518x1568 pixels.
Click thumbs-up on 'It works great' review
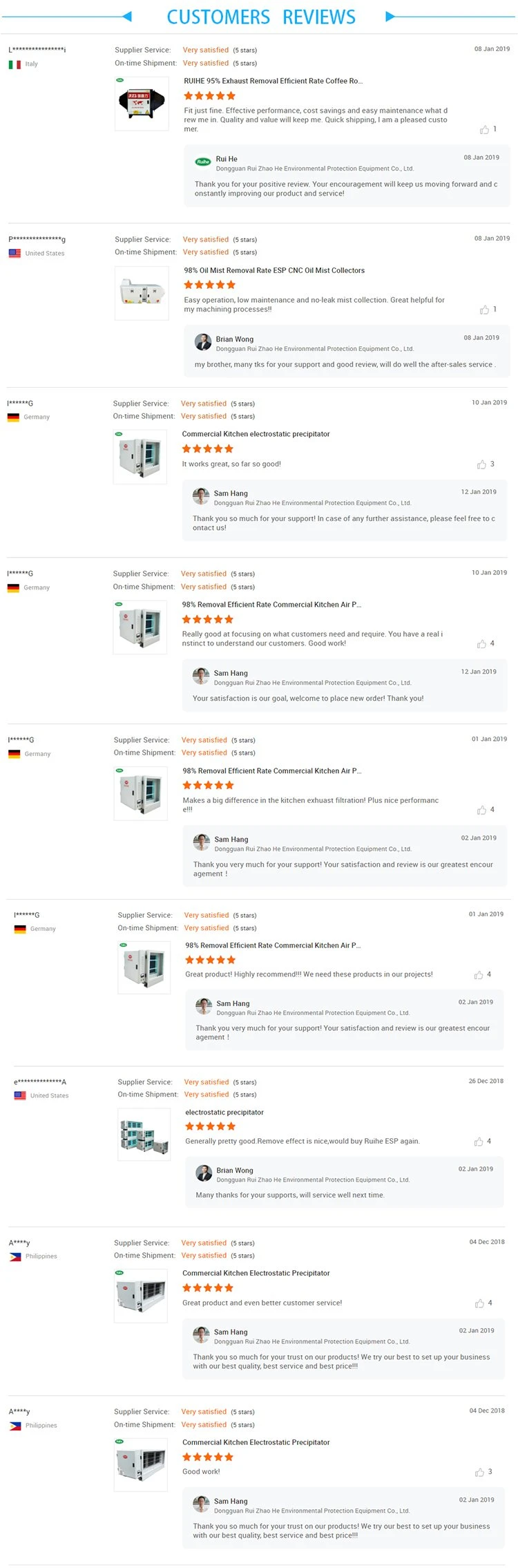(x=481, y=464)
